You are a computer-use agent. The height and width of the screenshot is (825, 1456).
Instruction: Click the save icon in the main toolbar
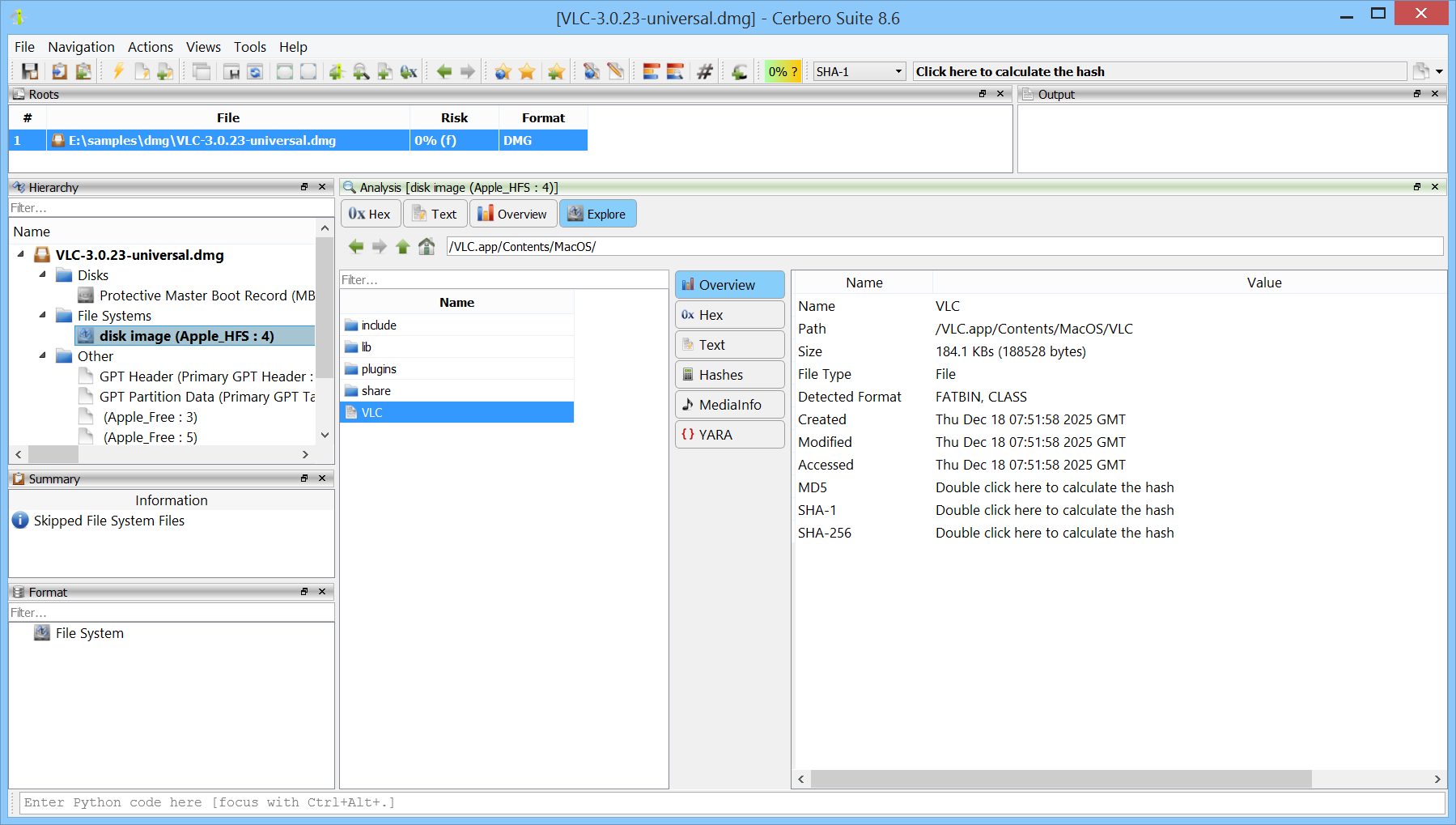pos(30,72)
